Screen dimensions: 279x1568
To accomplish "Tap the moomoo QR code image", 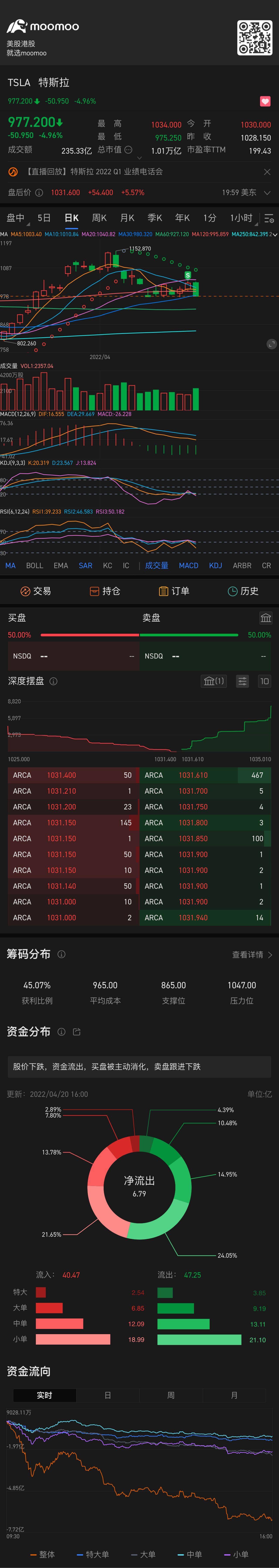I will (x=255, y=38).
